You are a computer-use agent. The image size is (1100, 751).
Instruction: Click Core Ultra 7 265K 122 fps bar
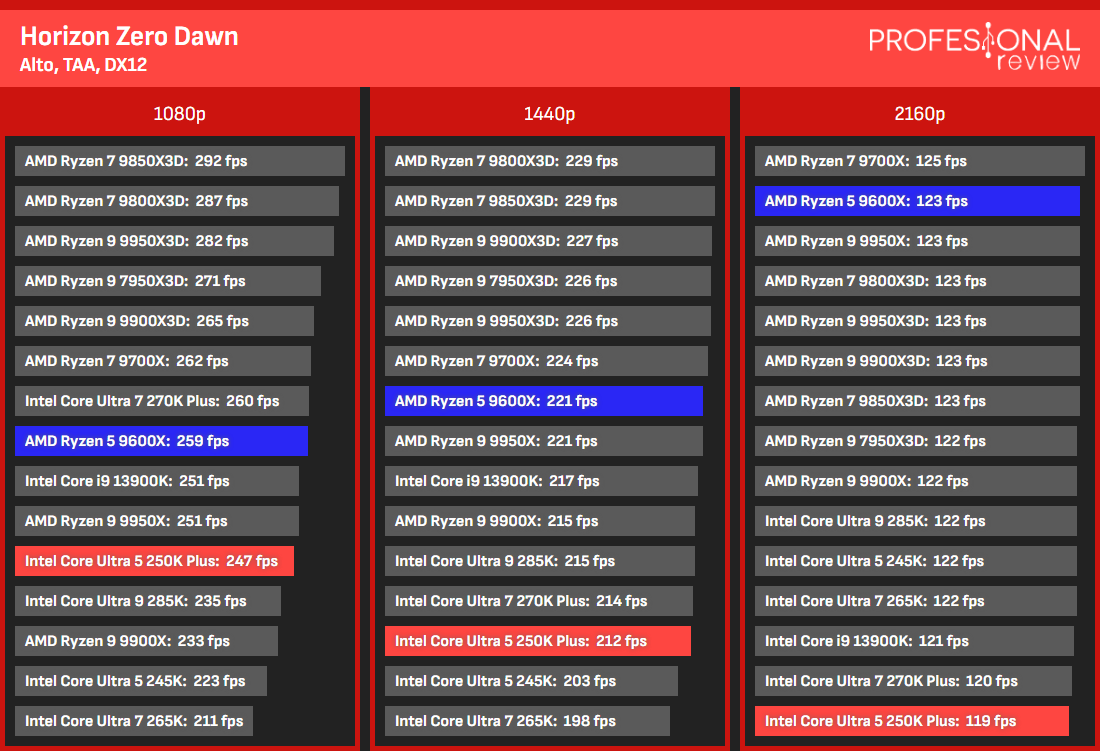click(915, 600)
